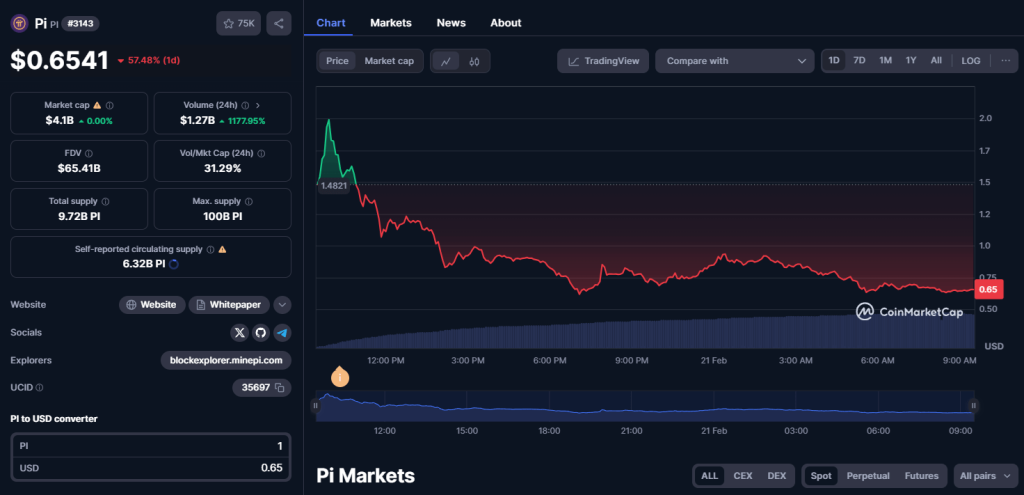Filter markets by Futures
The image size is (1024, 495).
pos(921,476)
